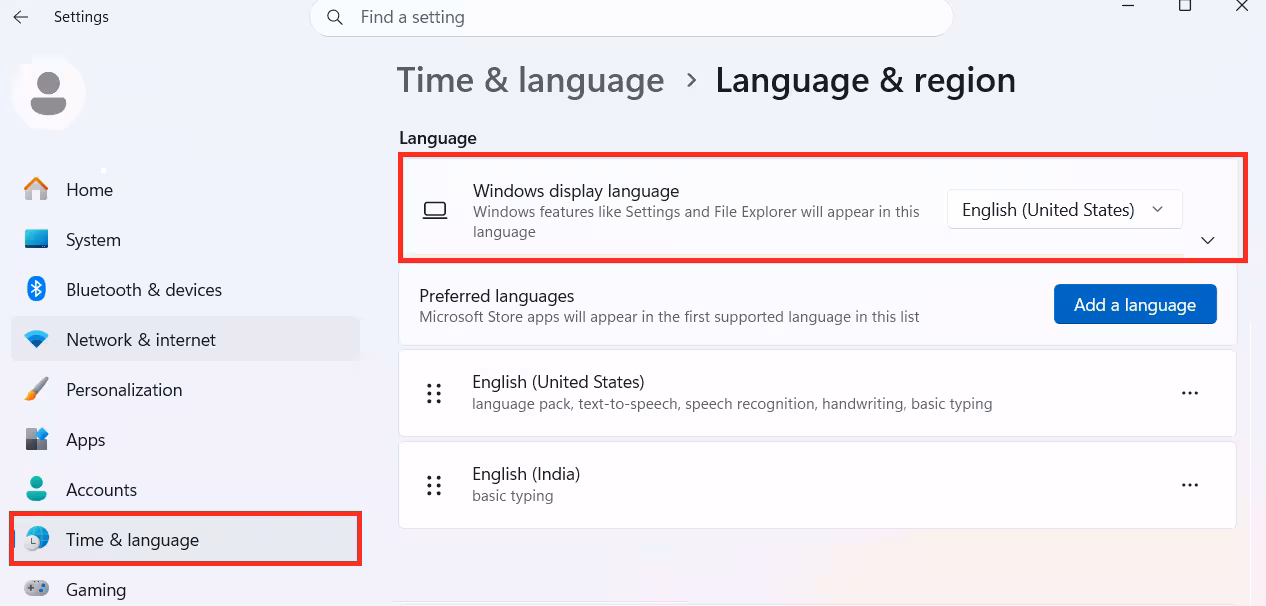Grab the drag handle for English (India)
Viewport: 1266px width, 606px height.
coord(434,485)
